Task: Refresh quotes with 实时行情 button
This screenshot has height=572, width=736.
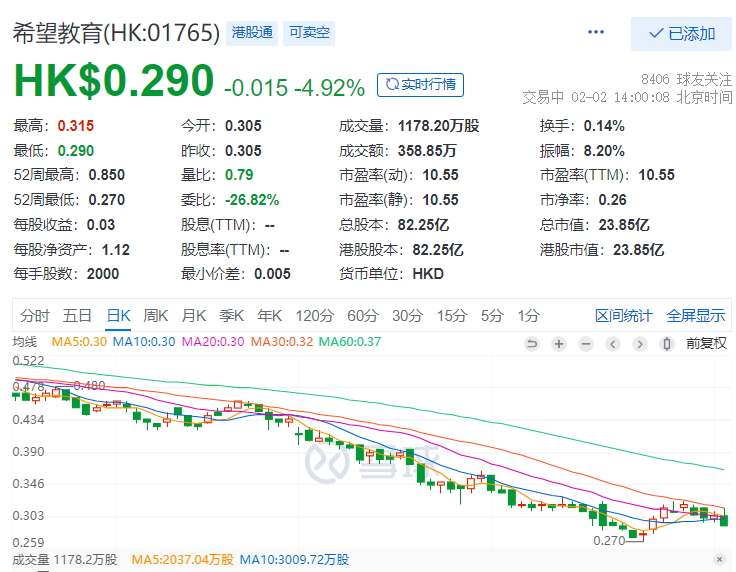Action: point(420,85)
